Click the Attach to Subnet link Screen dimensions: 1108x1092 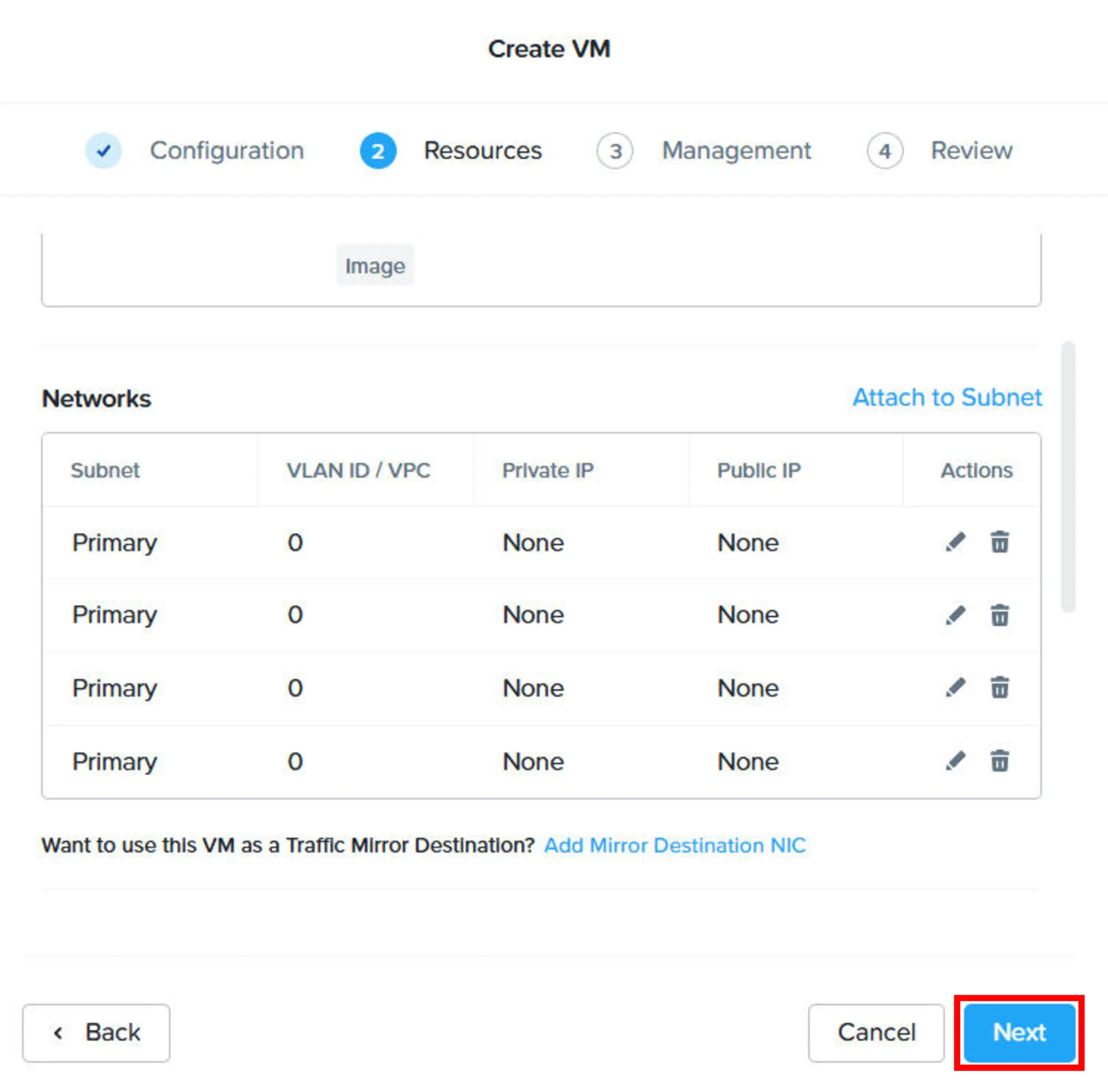[x=947, y=398]
